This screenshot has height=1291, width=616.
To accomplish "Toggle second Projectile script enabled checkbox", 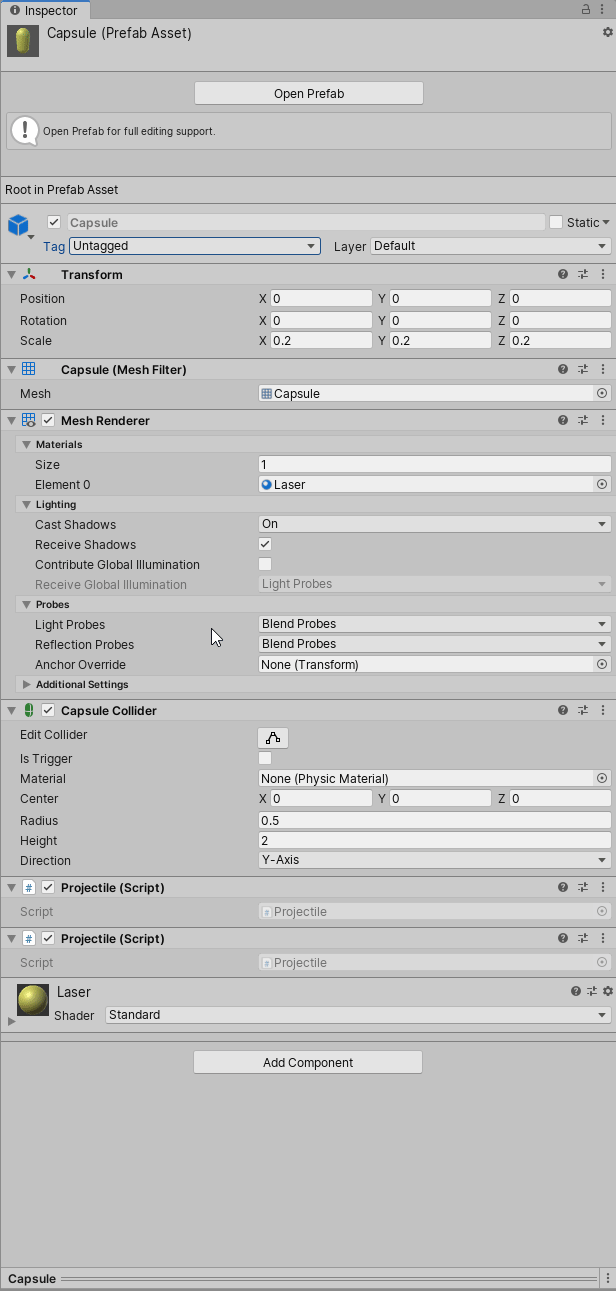I will [48, 938].
